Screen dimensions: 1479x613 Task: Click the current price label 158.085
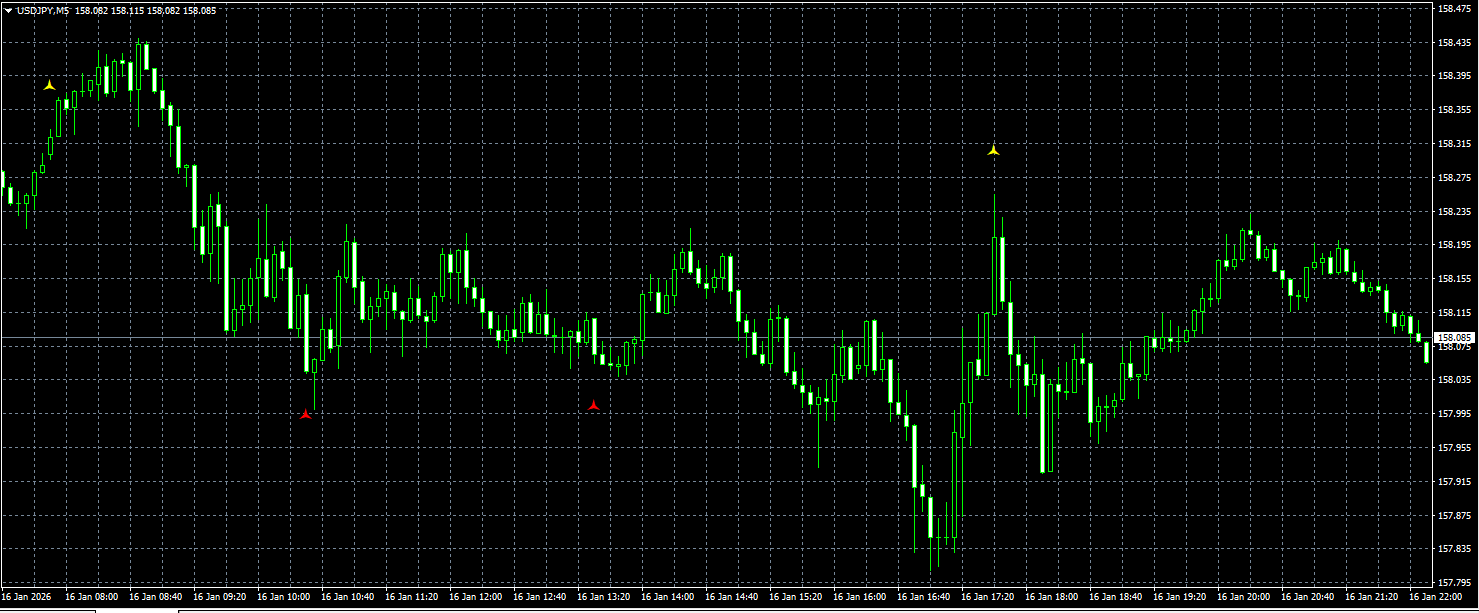pyautogui.click(x=1456, y=338)
